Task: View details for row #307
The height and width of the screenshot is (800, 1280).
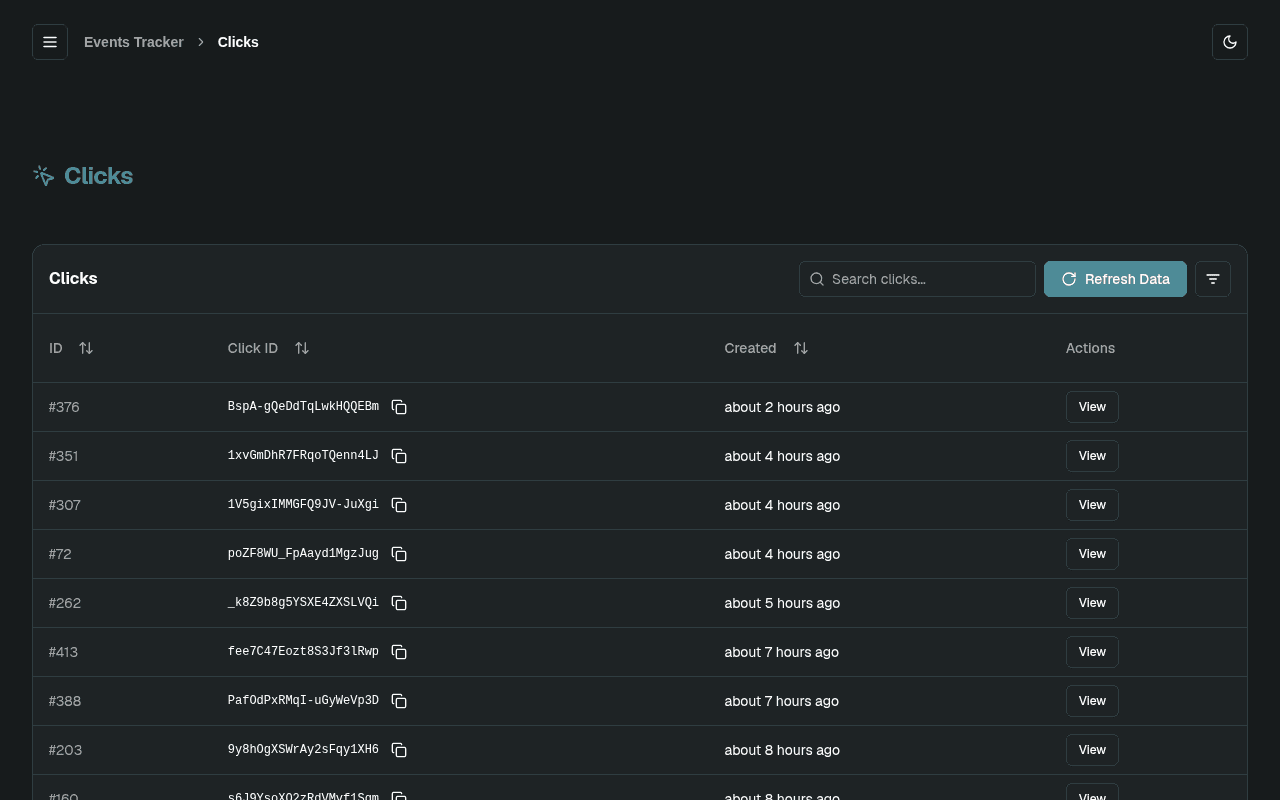Action: [1092, 505]
